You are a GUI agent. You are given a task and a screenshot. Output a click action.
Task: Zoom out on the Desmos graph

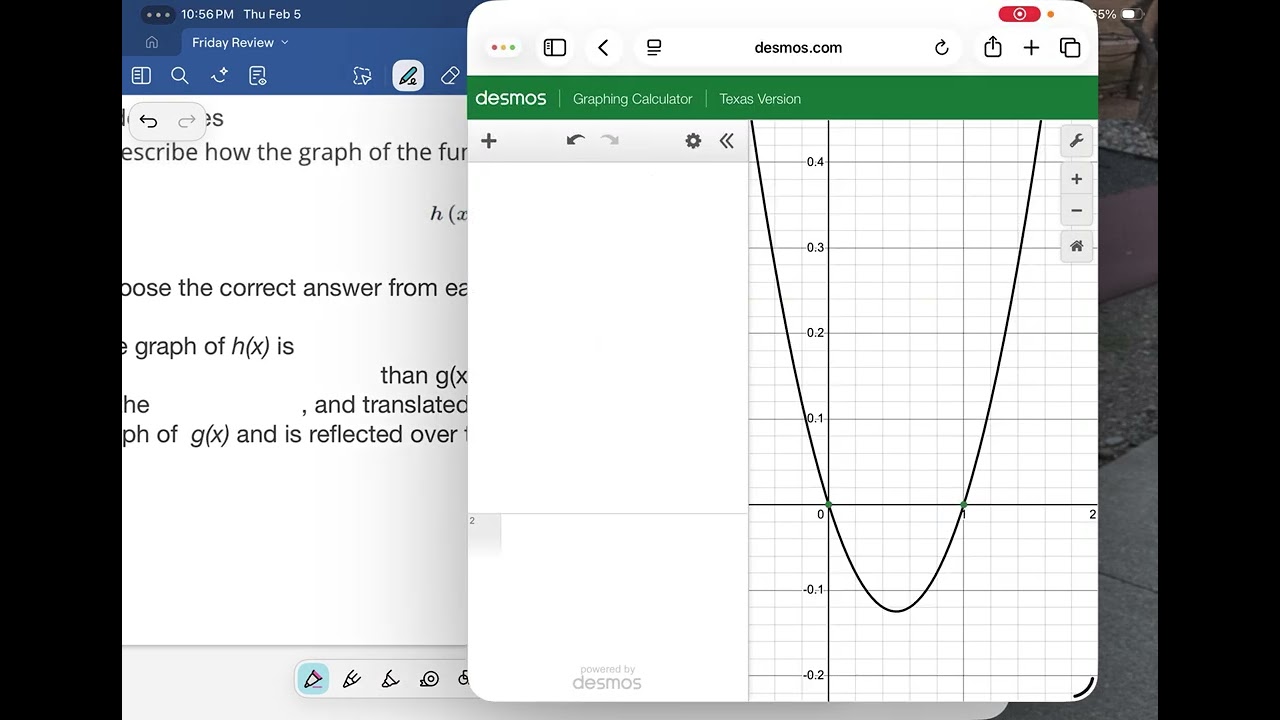point(1076,210)
